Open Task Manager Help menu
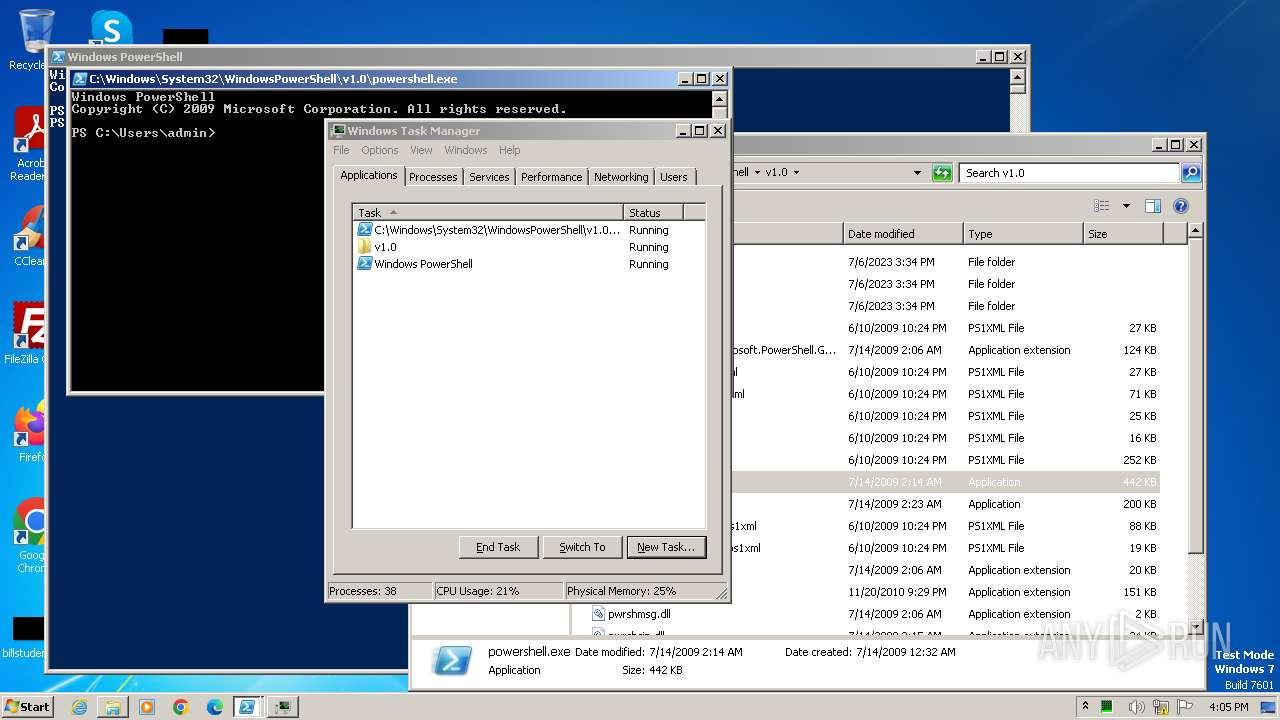The height and width of the screenshot is (720, 1280). [x=510, y=150]
